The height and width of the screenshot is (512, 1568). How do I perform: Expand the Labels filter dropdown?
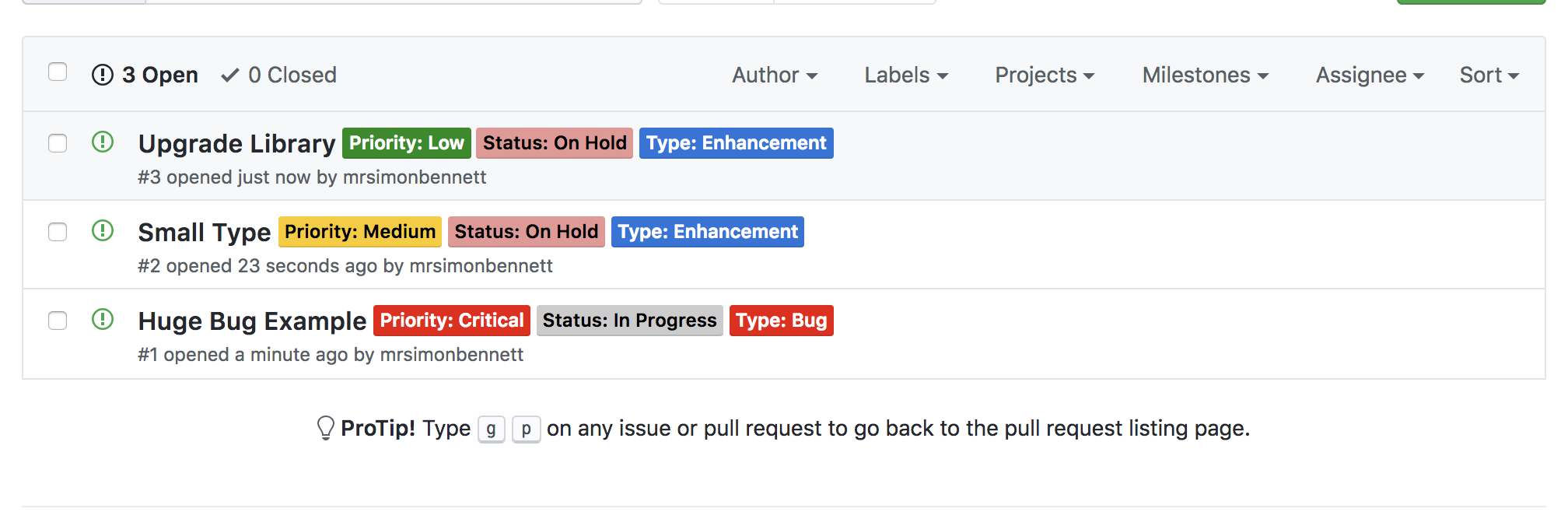pos(906,75)
